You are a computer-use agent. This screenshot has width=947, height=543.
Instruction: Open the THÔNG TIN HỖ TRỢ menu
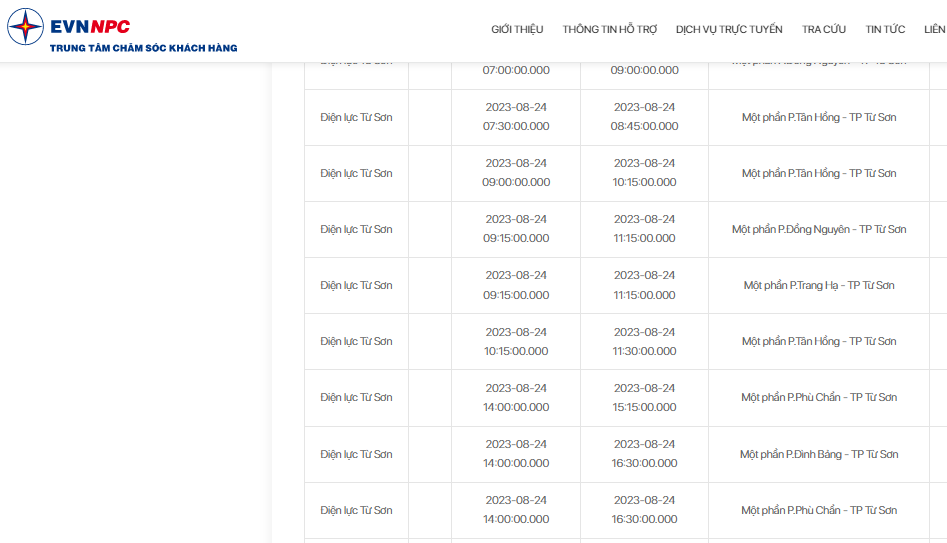pos(609,29)
